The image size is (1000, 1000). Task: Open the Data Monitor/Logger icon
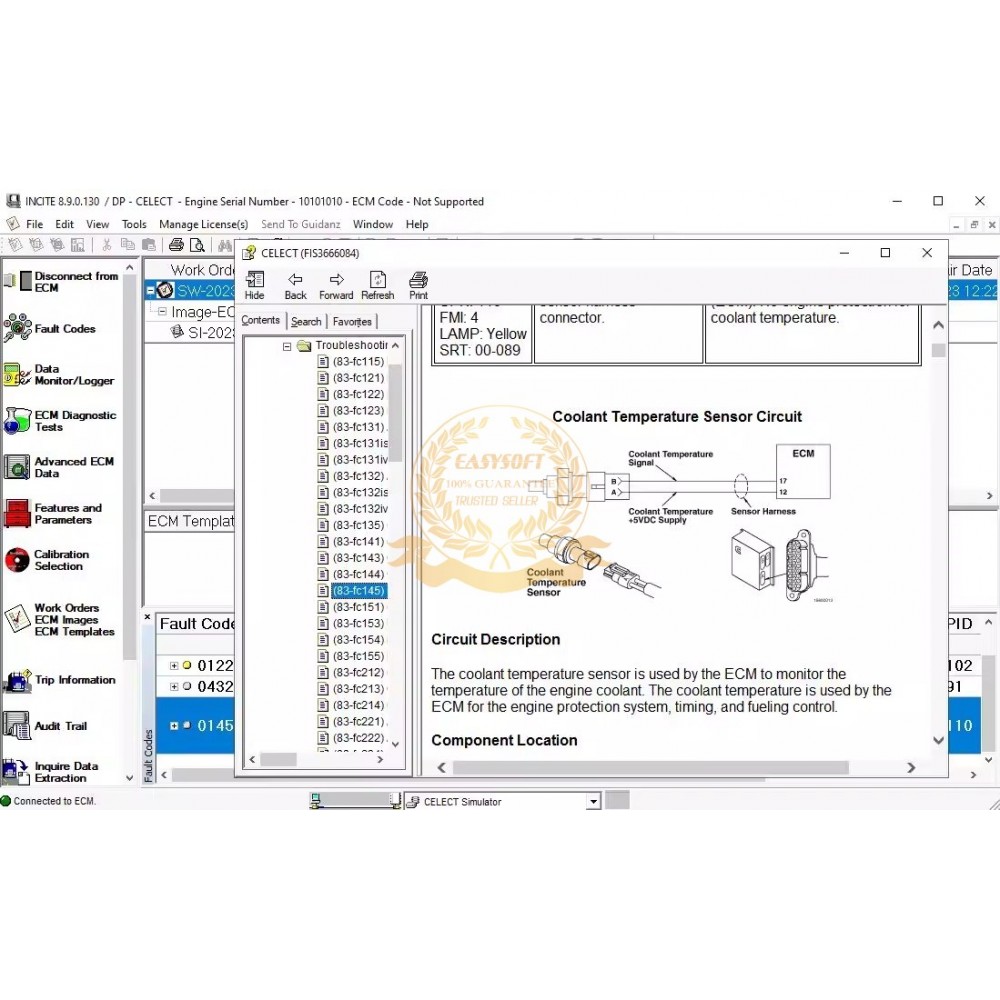pyautogui.click(x=17, y=374)
